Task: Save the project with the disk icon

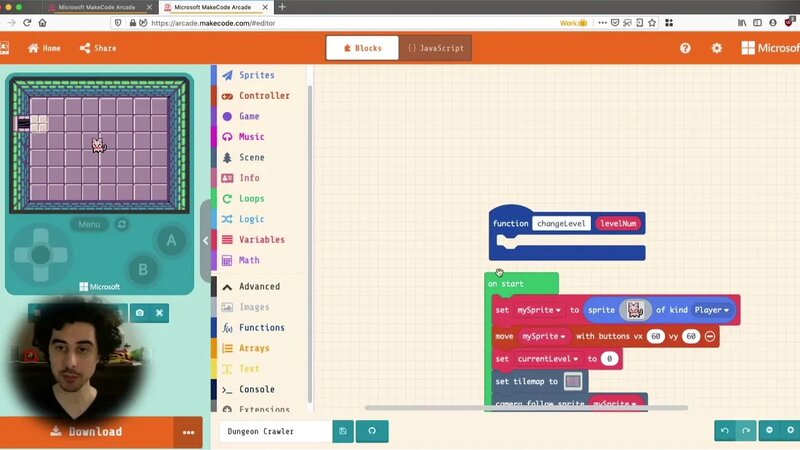Action: [343, 431]
